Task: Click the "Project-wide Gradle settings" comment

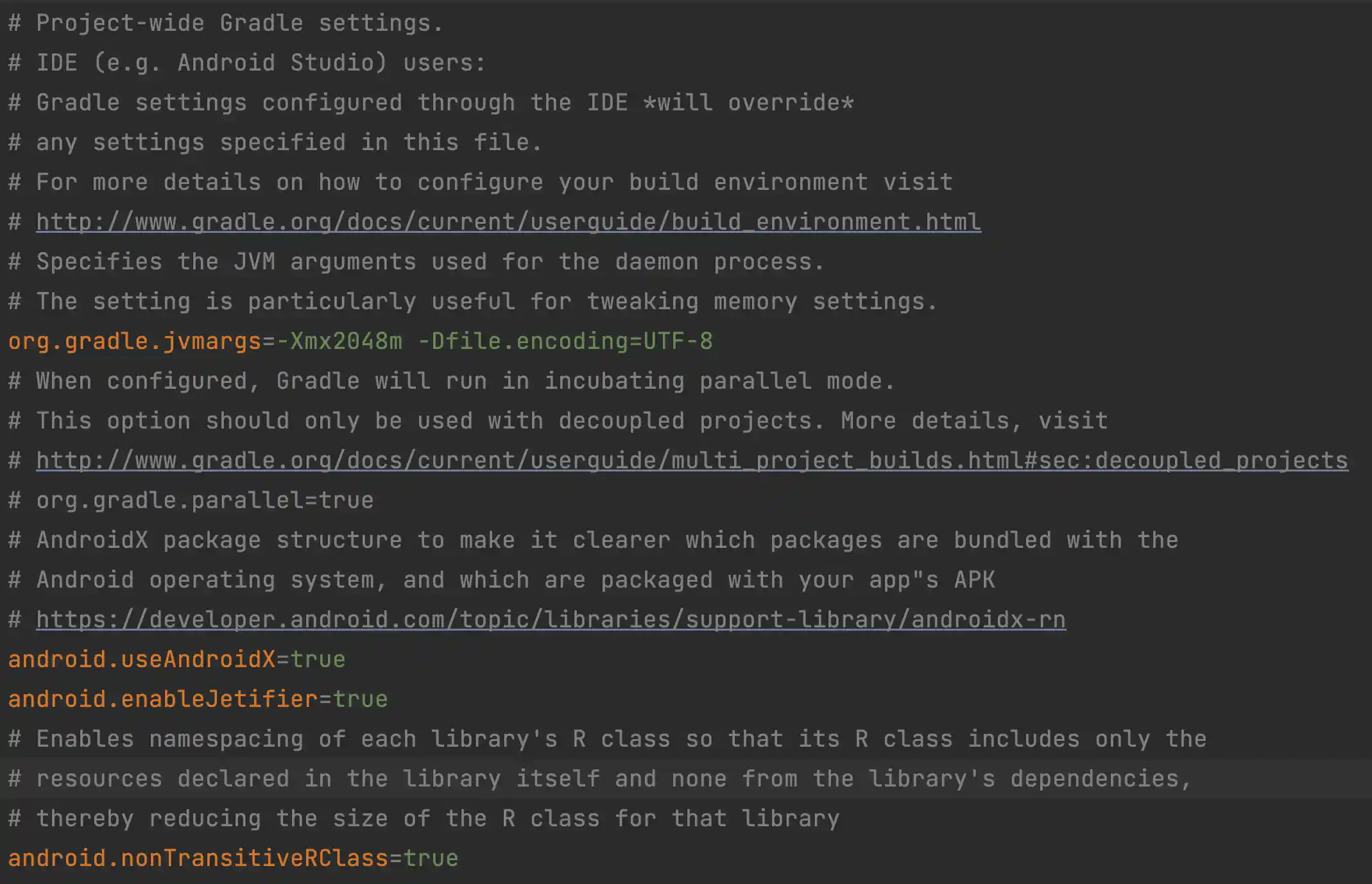Action: [x=239, y=23]
